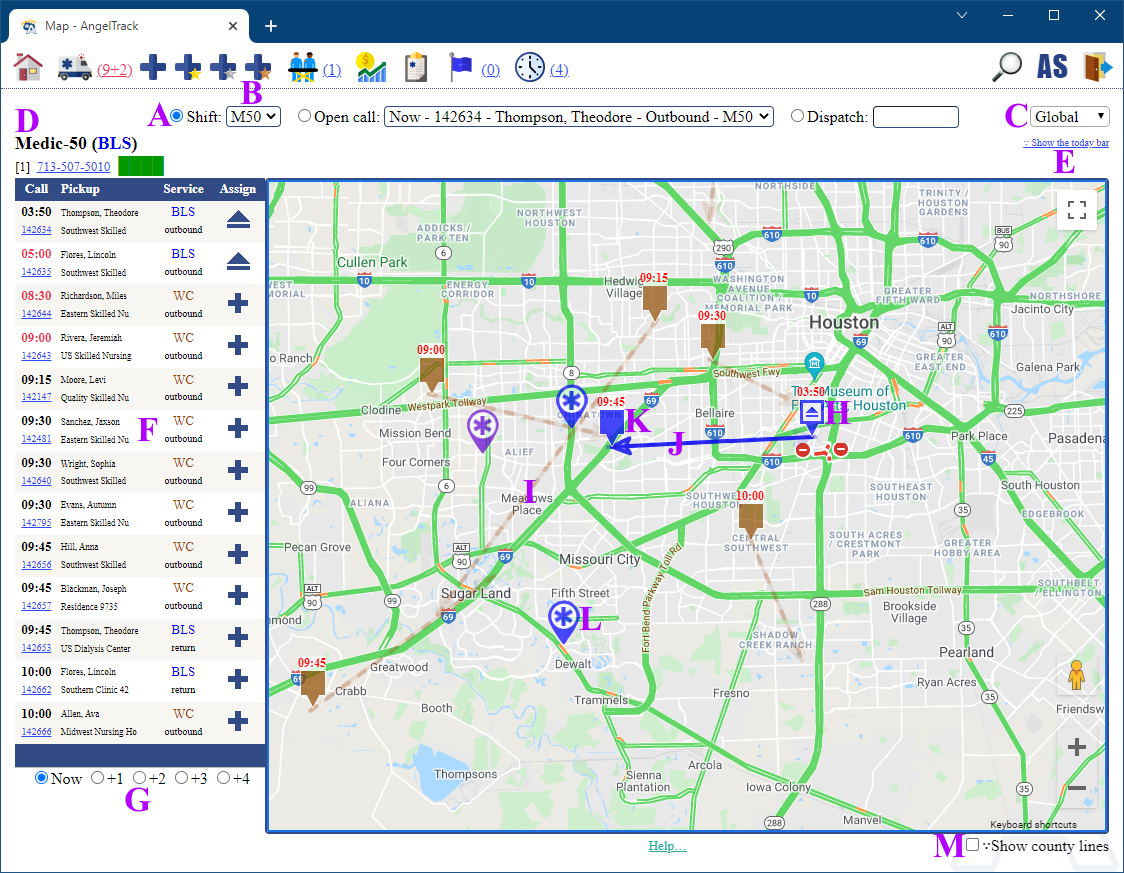Viewport: 1124px width, 873px height.
Task: Select the Open call radio button
Action: (305, 115)
